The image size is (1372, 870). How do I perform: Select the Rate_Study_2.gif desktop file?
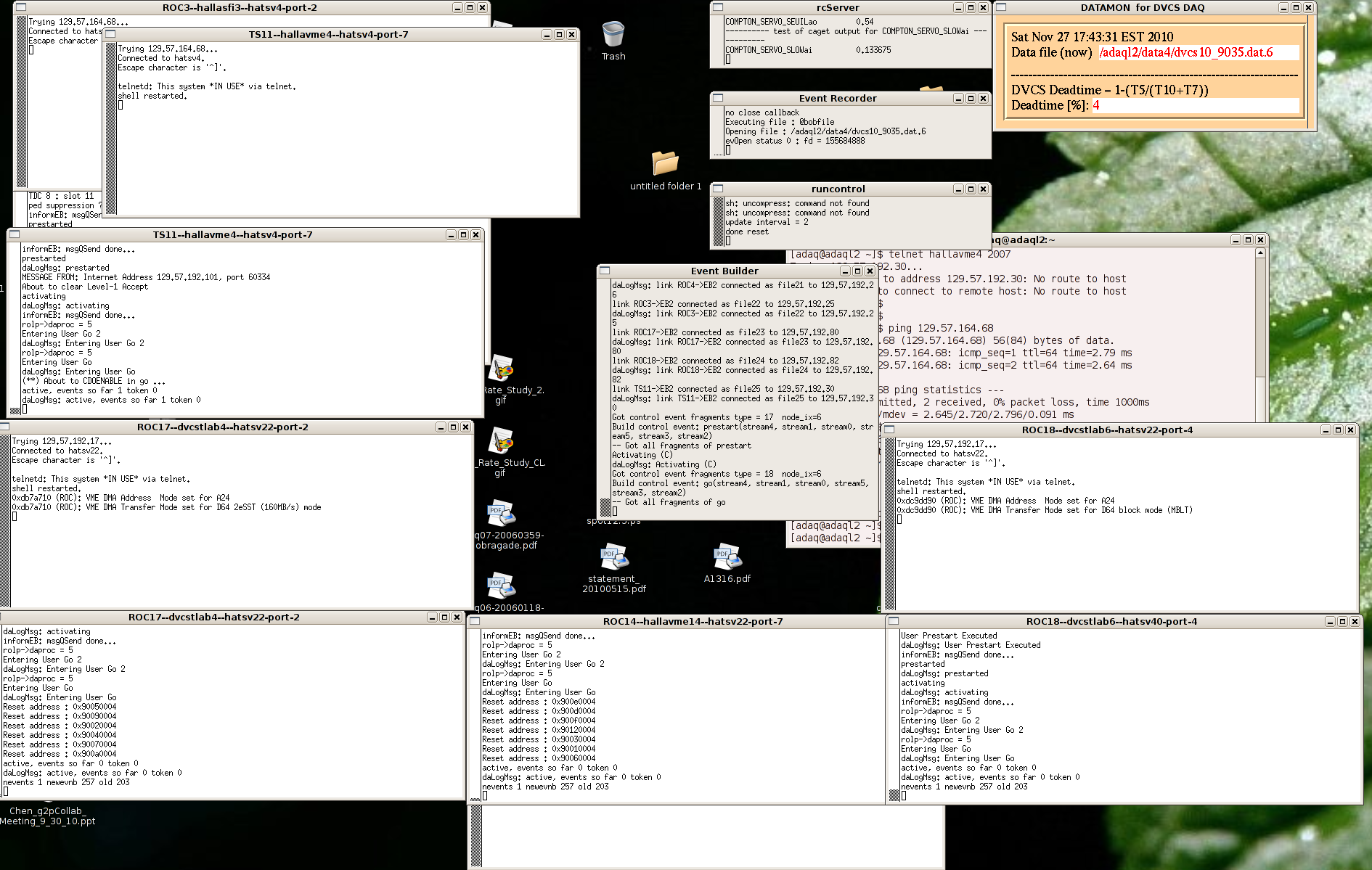click(502, 379)
